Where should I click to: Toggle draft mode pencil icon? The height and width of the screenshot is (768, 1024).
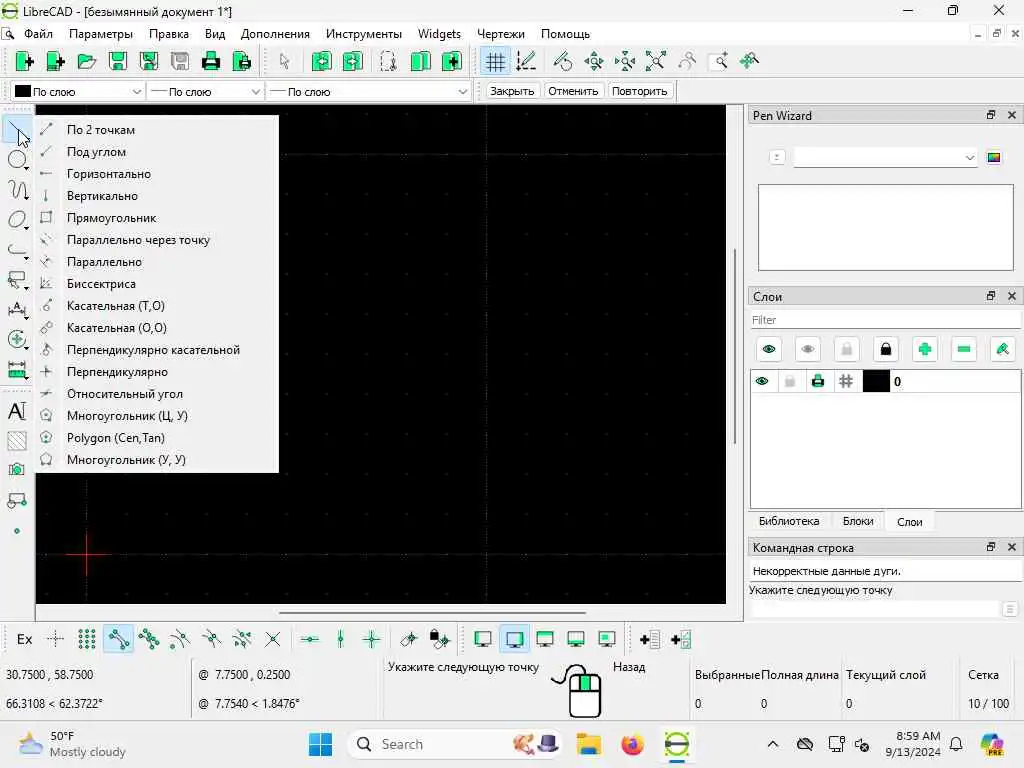(x=526, y=61)
